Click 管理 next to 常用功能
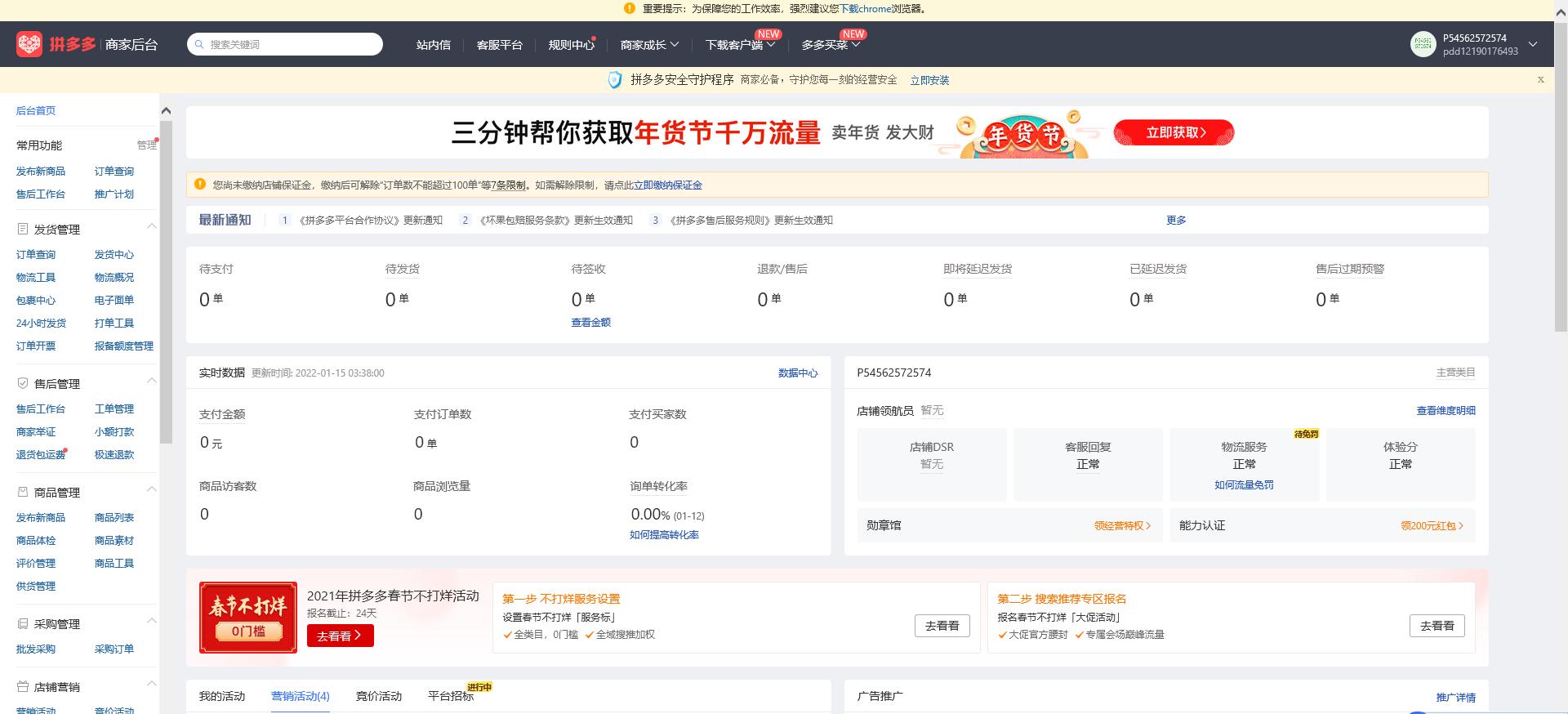The height and width of the screenshot is (714, 1568). pos(147,145)
